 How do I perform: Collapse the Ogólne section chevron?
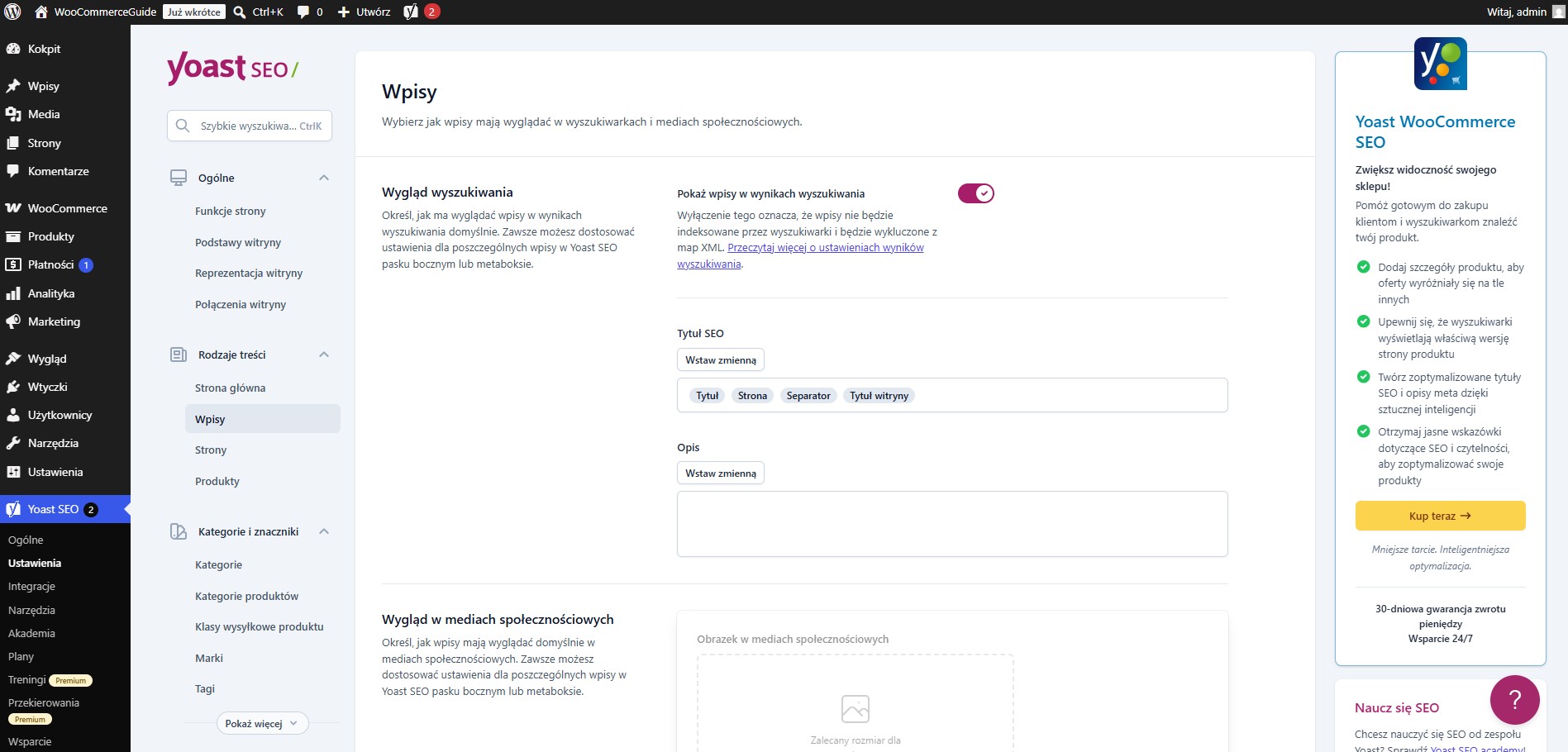tap(324, 178)
